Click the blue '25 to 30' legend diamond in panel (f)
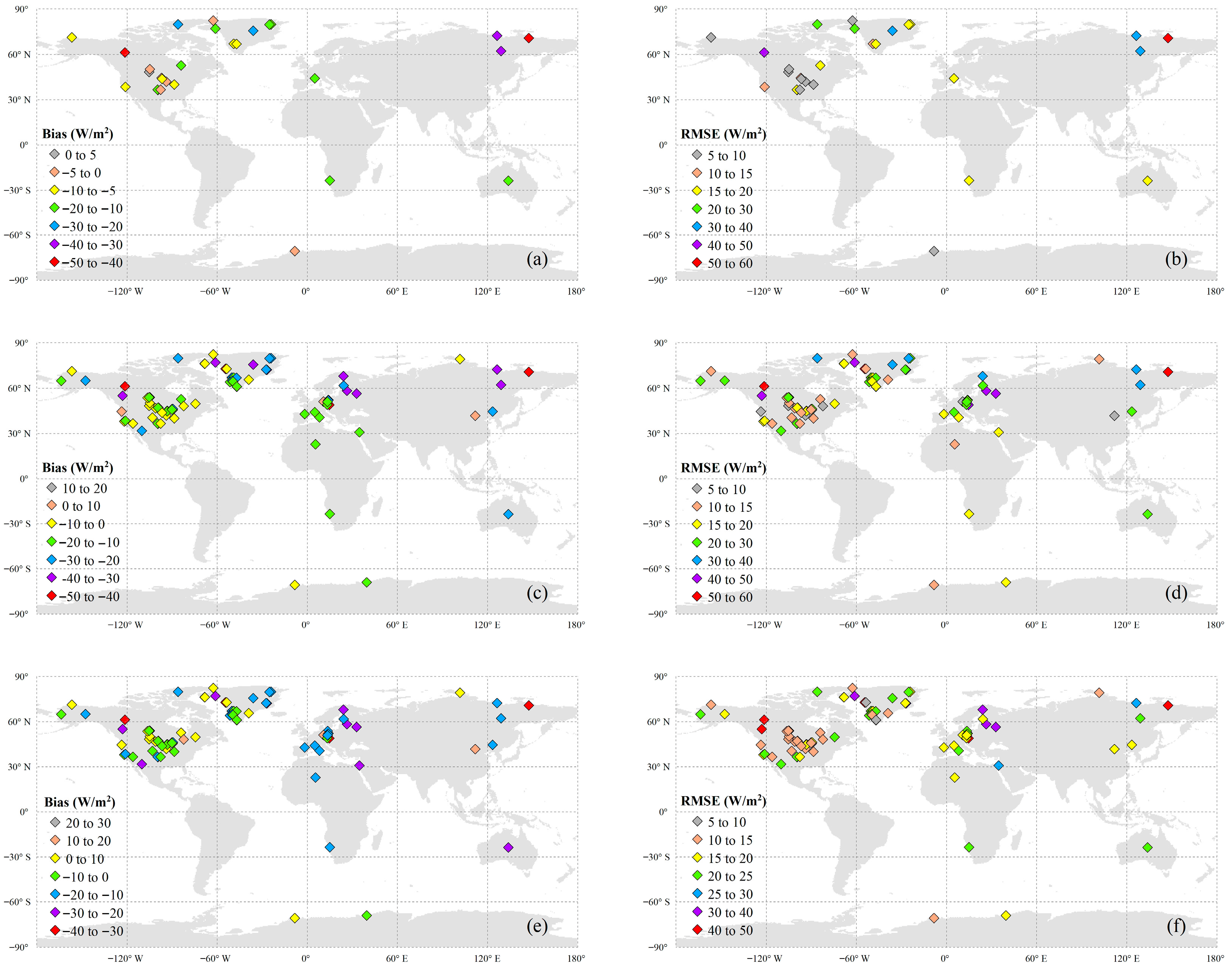The width and height of the screenshot is (1232, 969). coord(697,893)
